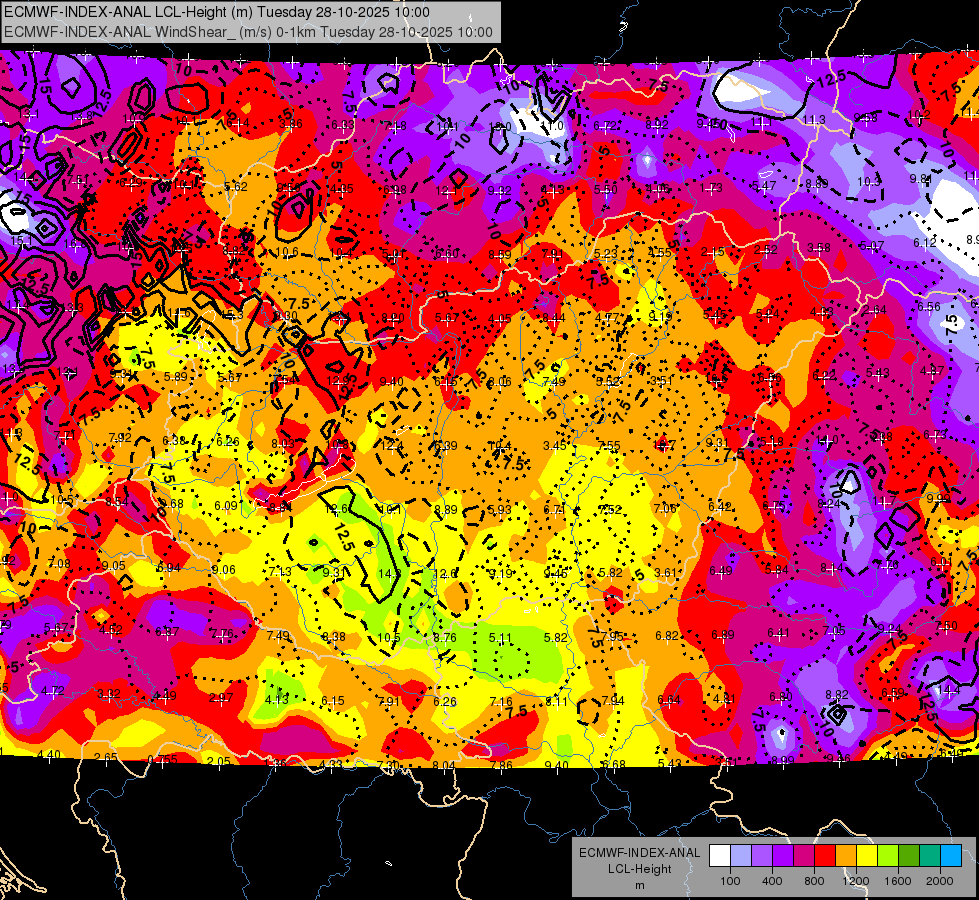Click the grid value '8.38' on the map
This screenshot has width=979, height=900.
pyautogui.click(x=333, y=636)
